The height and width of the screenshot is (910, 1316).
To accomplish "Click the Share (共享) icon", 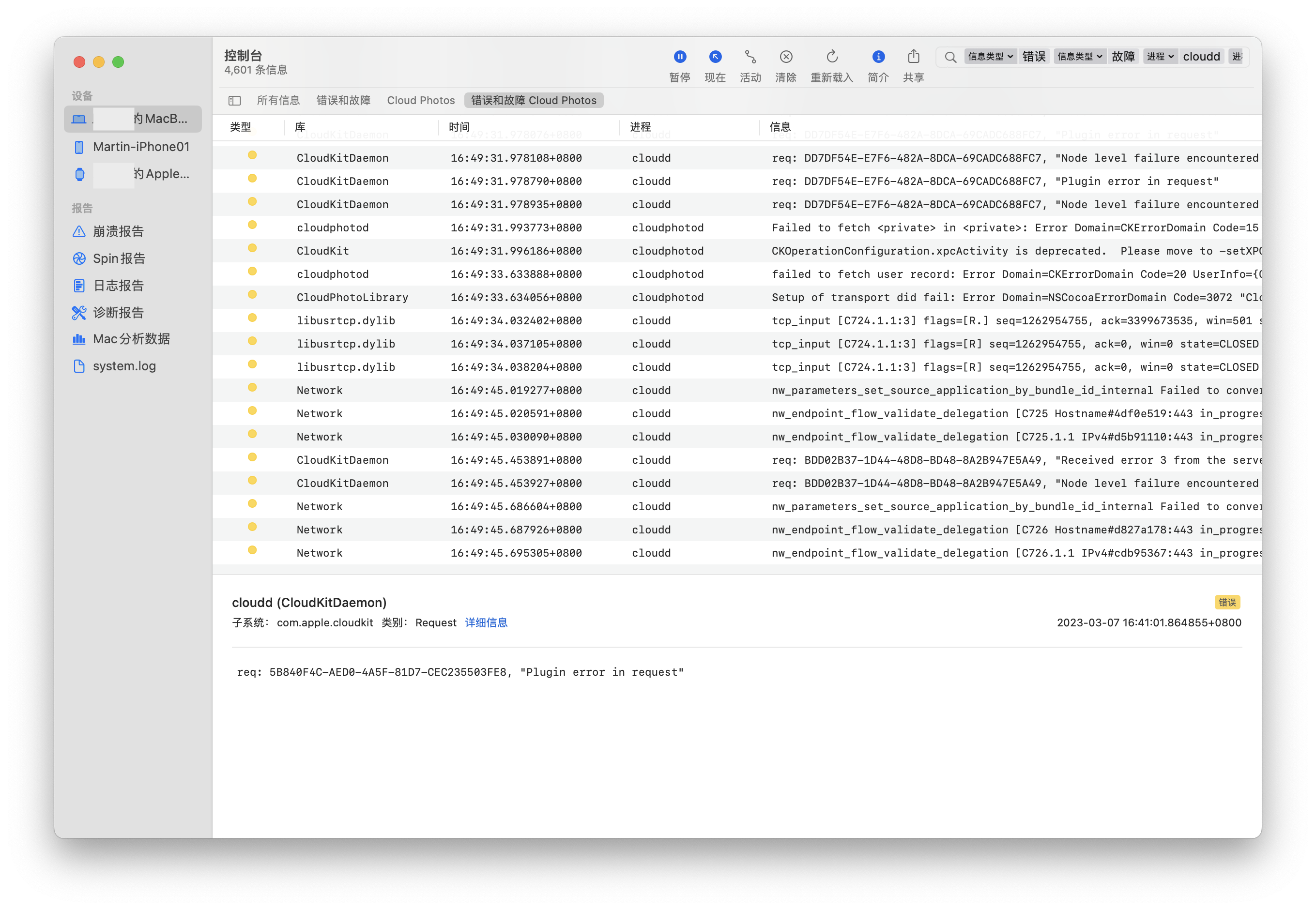I will pyautogui.click(x=914, y=57).
